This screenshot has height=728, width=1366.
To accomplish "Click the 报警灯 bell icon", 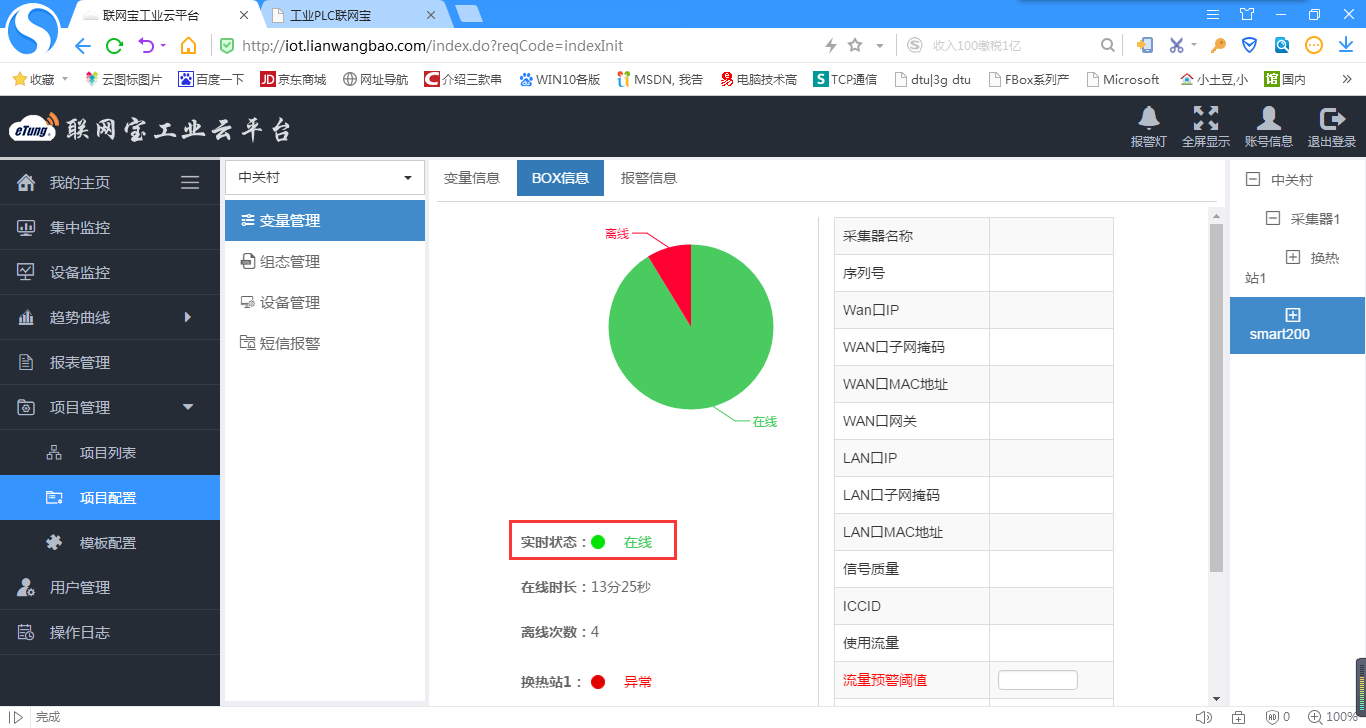I will [x=1149, y=117].
